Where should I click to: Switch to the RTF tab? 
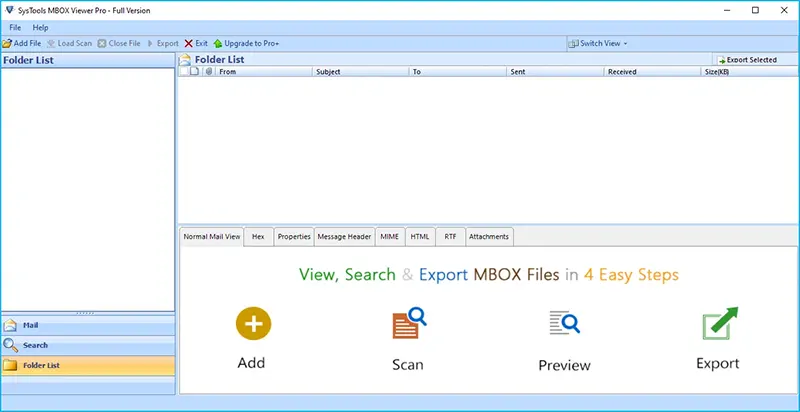pyautogui.click(x=450, y=237)
